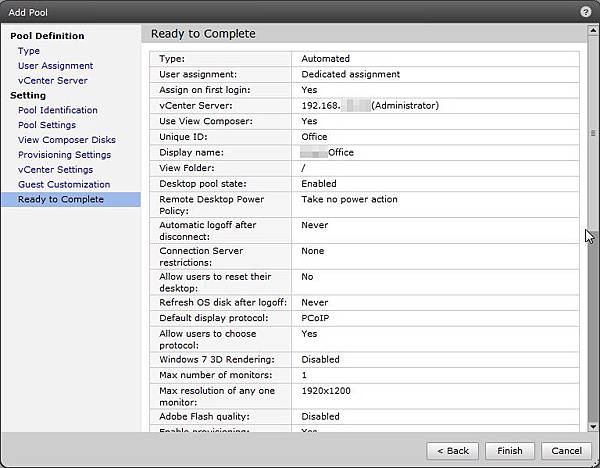Screen dimensions: 600x468
Task: Select the 'Office' Unique ID value
Action: [x=314, y=137]
